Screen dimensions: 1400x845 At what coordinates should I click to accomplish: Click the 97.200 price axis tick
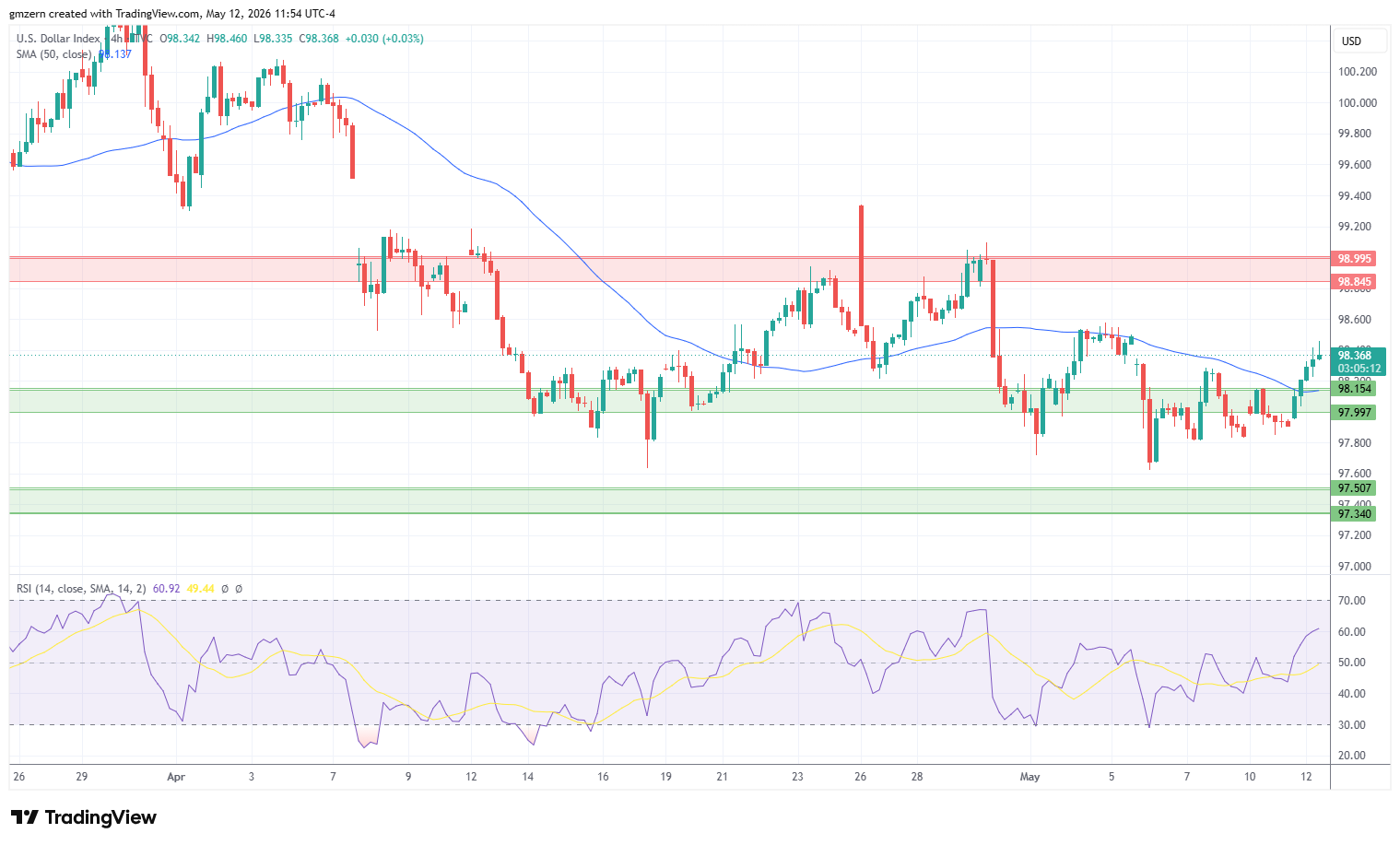(x=1355, y=535)
